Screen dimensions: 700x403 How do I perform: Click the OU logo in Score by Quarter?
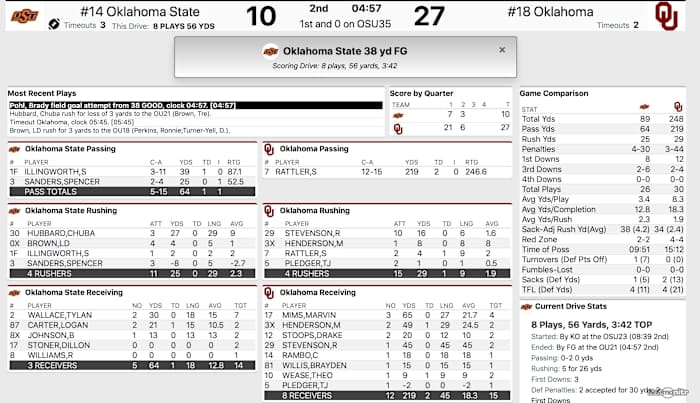398,129
